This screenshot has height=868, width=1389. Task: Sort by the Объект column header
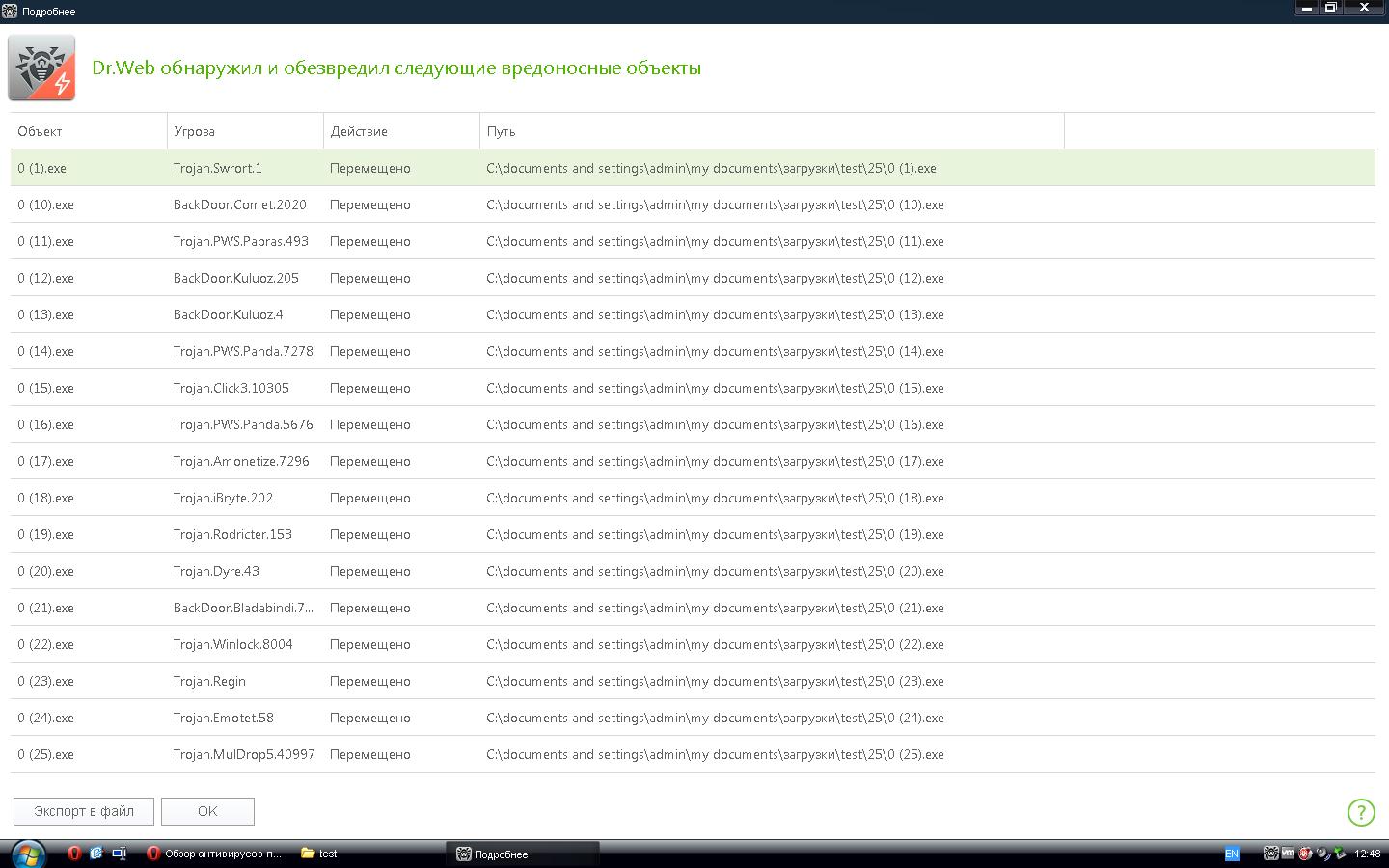(x=89, y=131)
